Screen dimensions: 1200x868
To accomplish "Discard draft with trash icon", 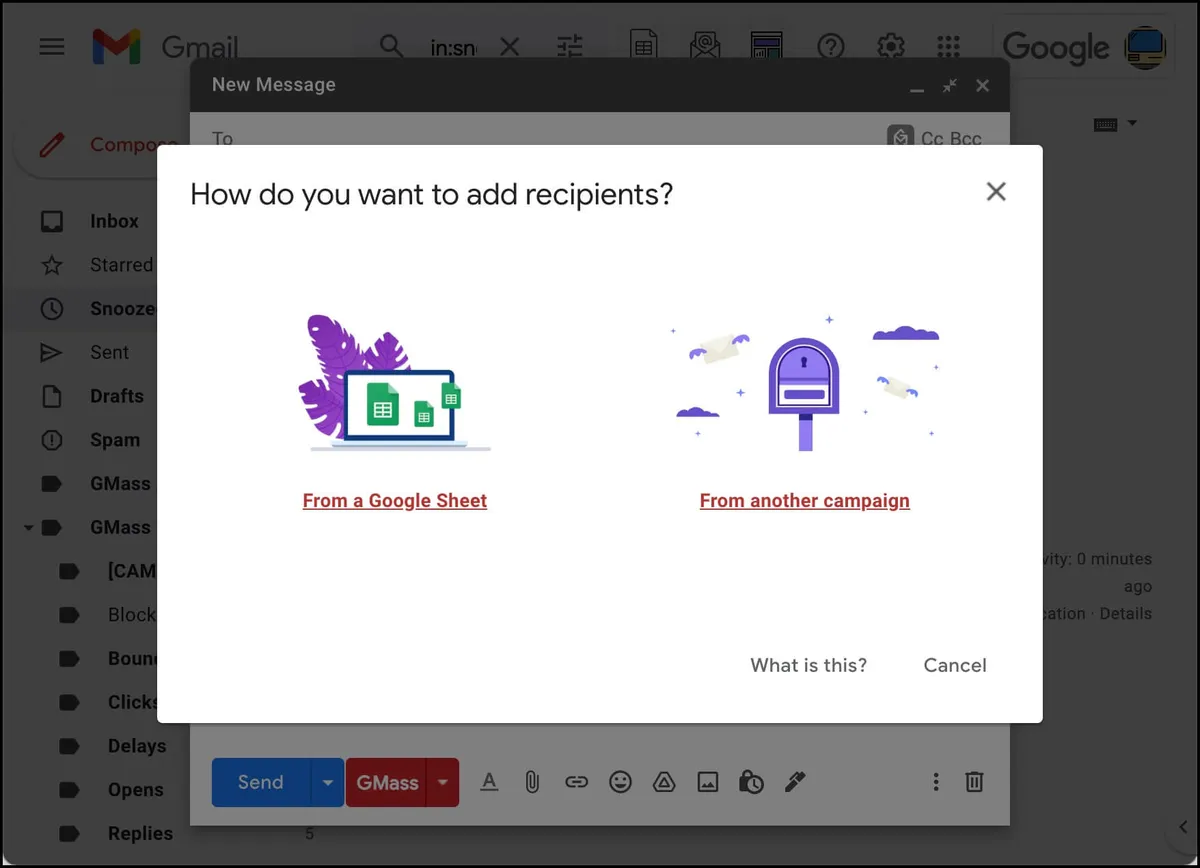I will (x=974, y=782).
